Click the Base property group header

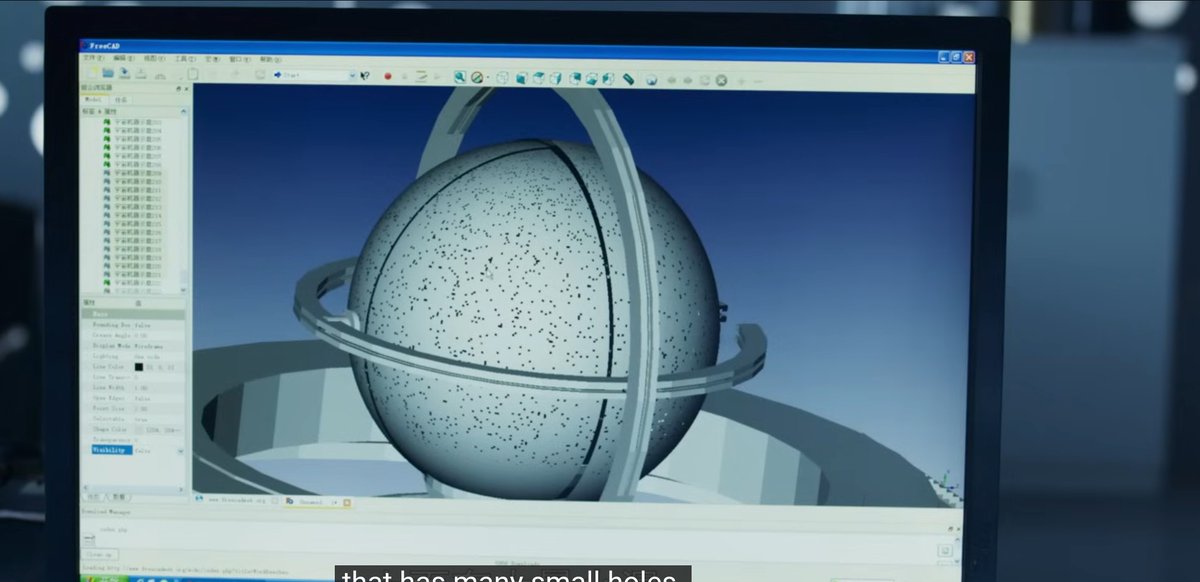132,314
